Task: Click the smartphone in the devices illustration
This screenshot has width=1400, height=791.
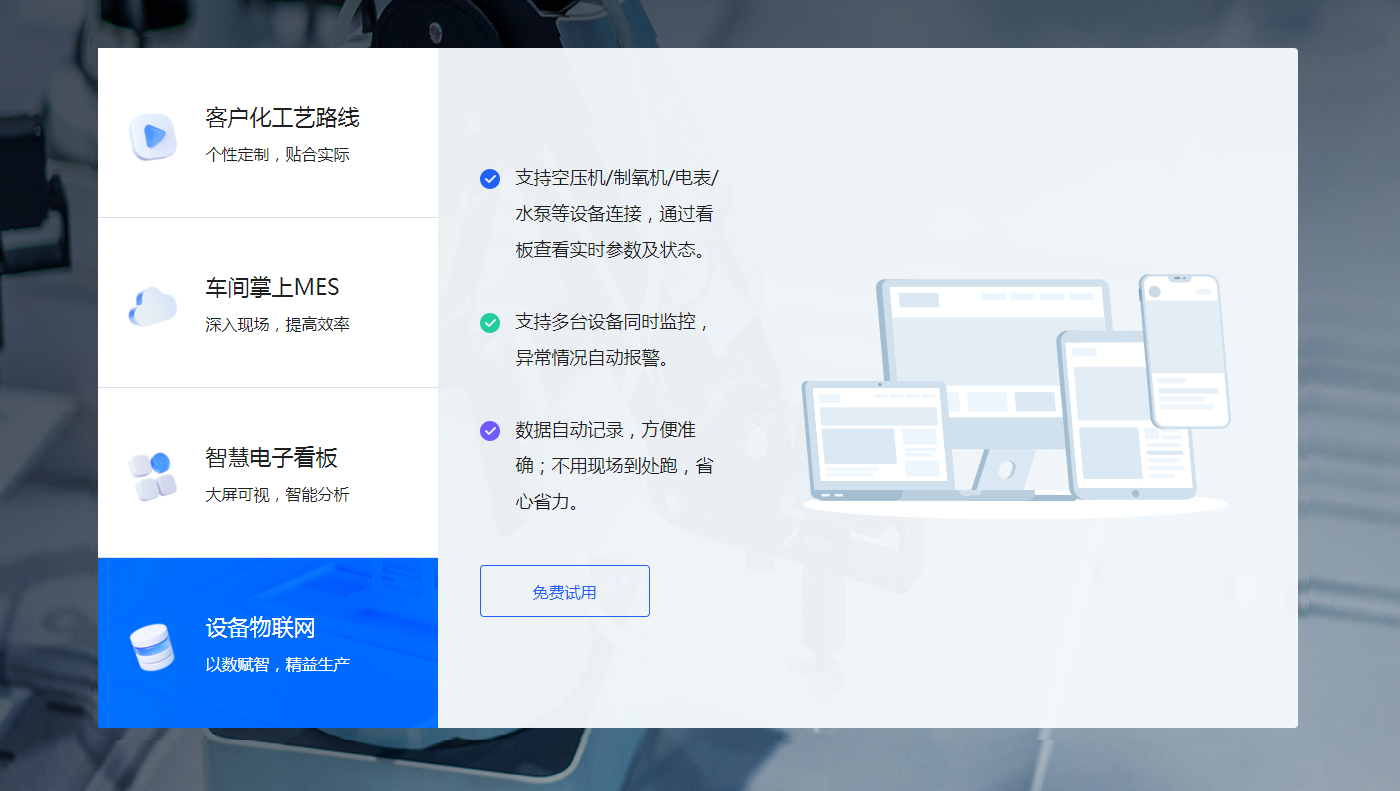Action: click(x=1184, y=350)
